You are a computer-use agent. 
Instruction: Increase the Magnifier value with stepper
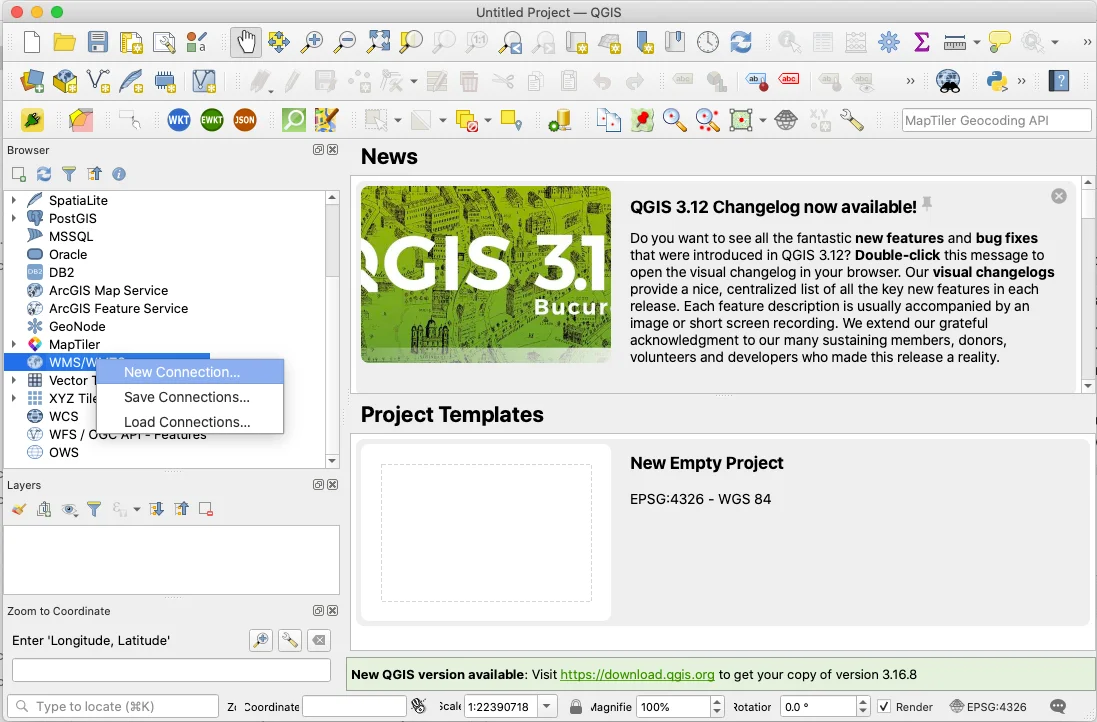pos(717,702)
